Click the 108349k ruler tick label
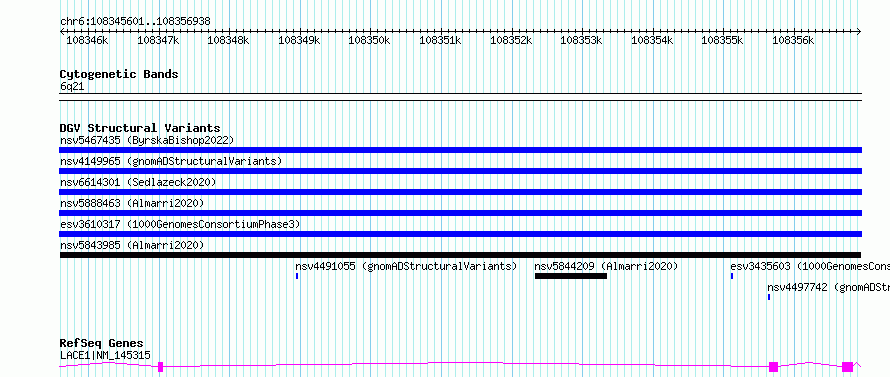 [x=300, y=40]
